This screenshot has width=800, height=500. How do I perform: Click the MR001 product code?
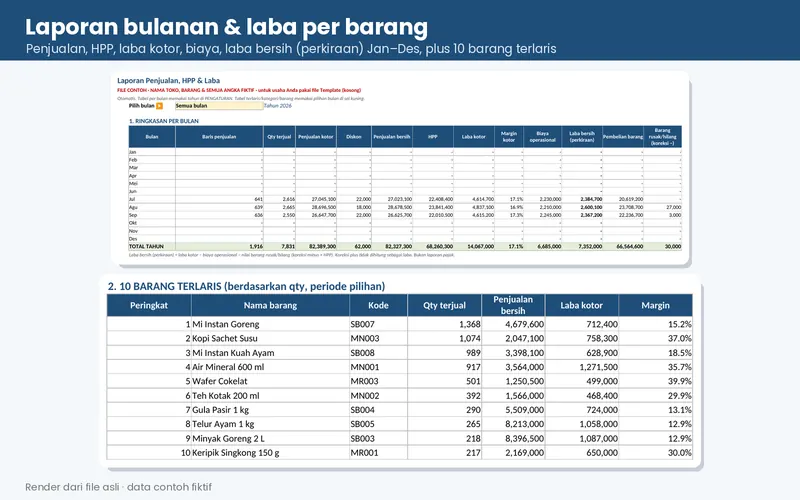[x=364, y=453]
